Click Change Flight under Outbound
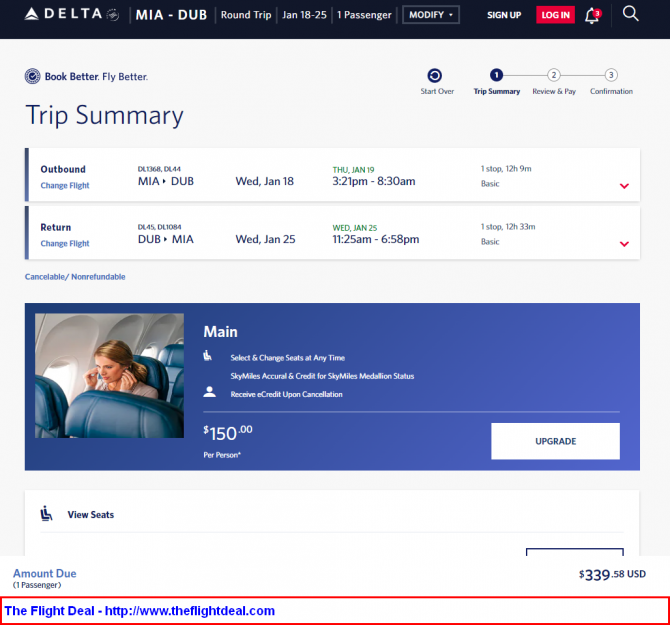Screen dimensions: 670x625 click(x=65, y=185)
